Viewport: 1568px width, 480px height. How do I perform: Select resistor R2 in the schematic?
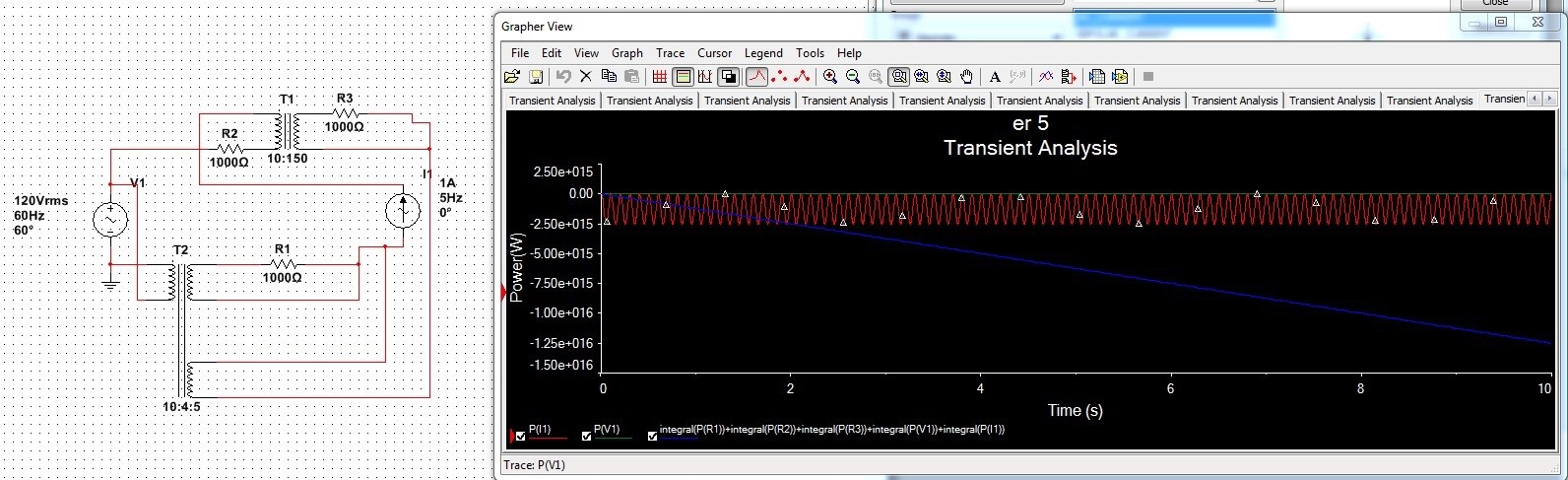coord(229,148)
